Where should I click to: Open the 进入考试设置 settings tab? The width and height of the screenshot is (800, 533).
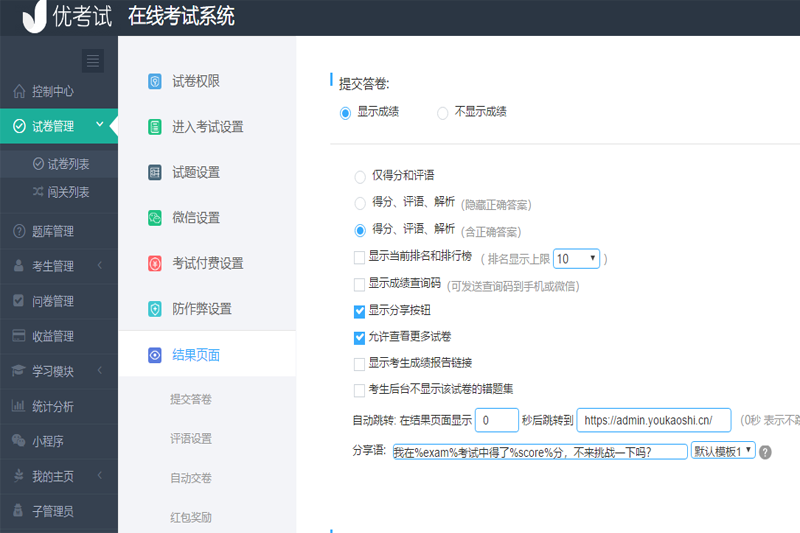point(207,126)
